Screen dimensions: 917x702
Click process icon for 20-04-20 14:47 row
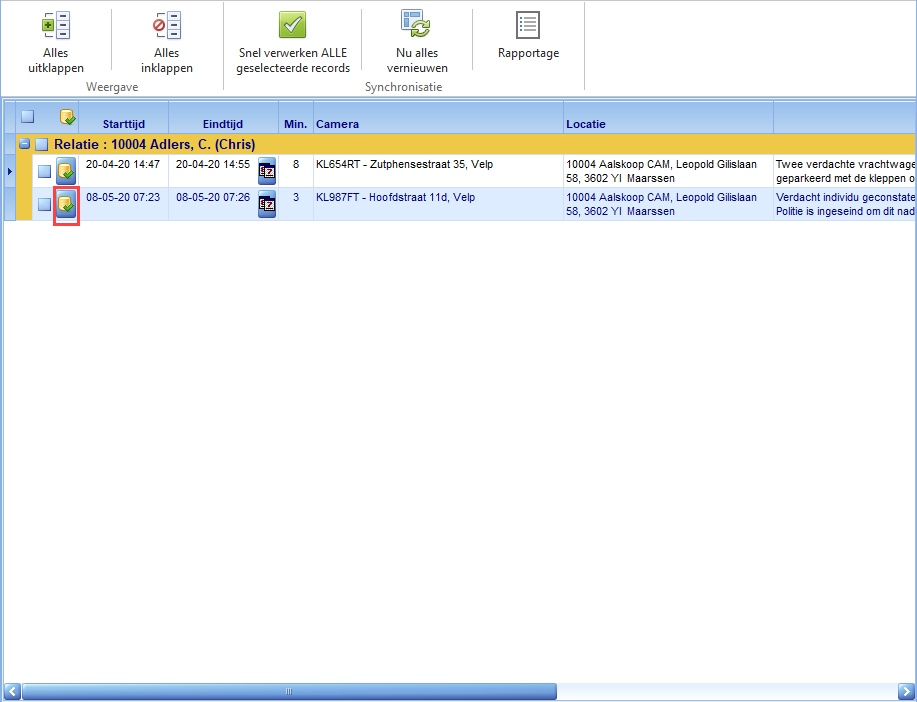tap(66, 171)
